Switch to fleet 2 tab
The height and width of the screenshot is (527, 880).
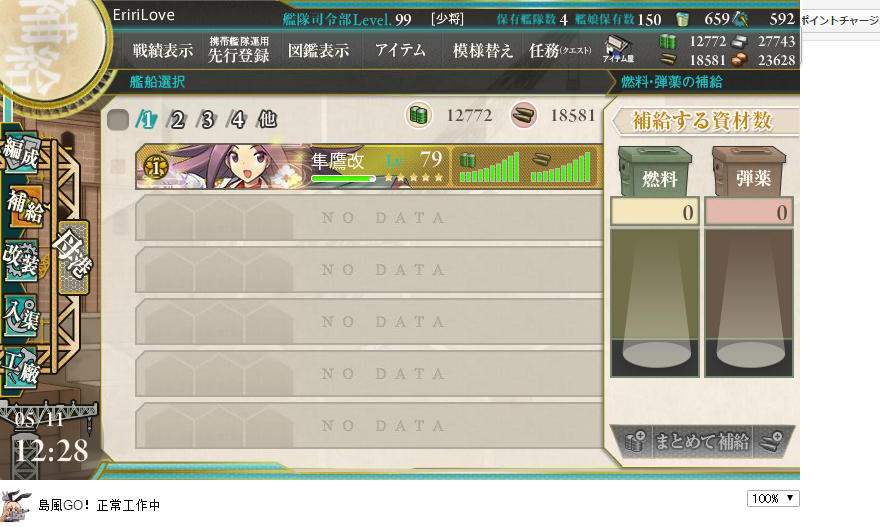point(177,120)
